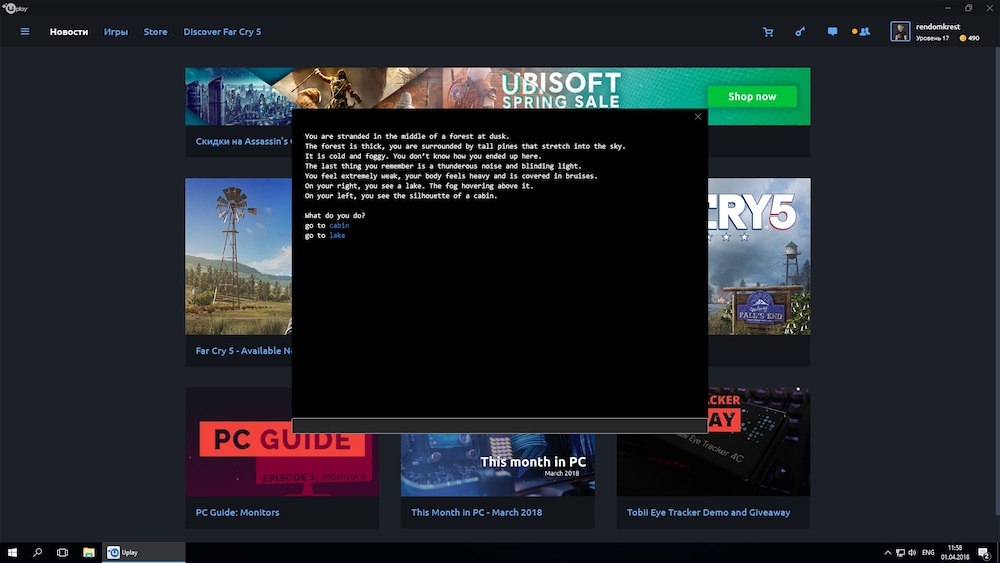Screen dimensions: 1000x563
Task: Minimize the Uplay window
Action: coord(948,8)
